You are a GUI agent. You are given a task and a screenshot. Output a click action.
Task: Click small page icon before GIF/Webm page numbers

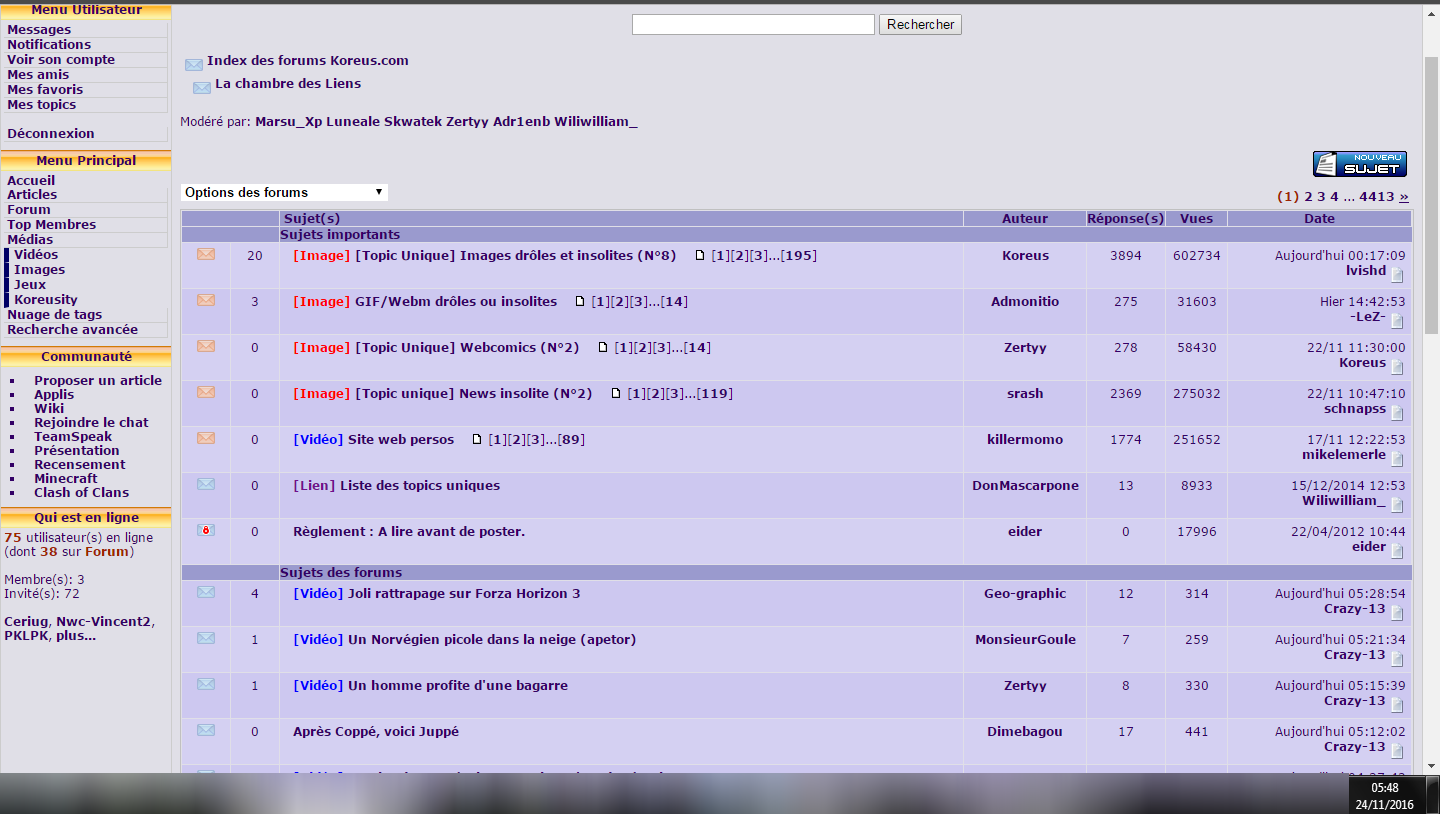579,302
